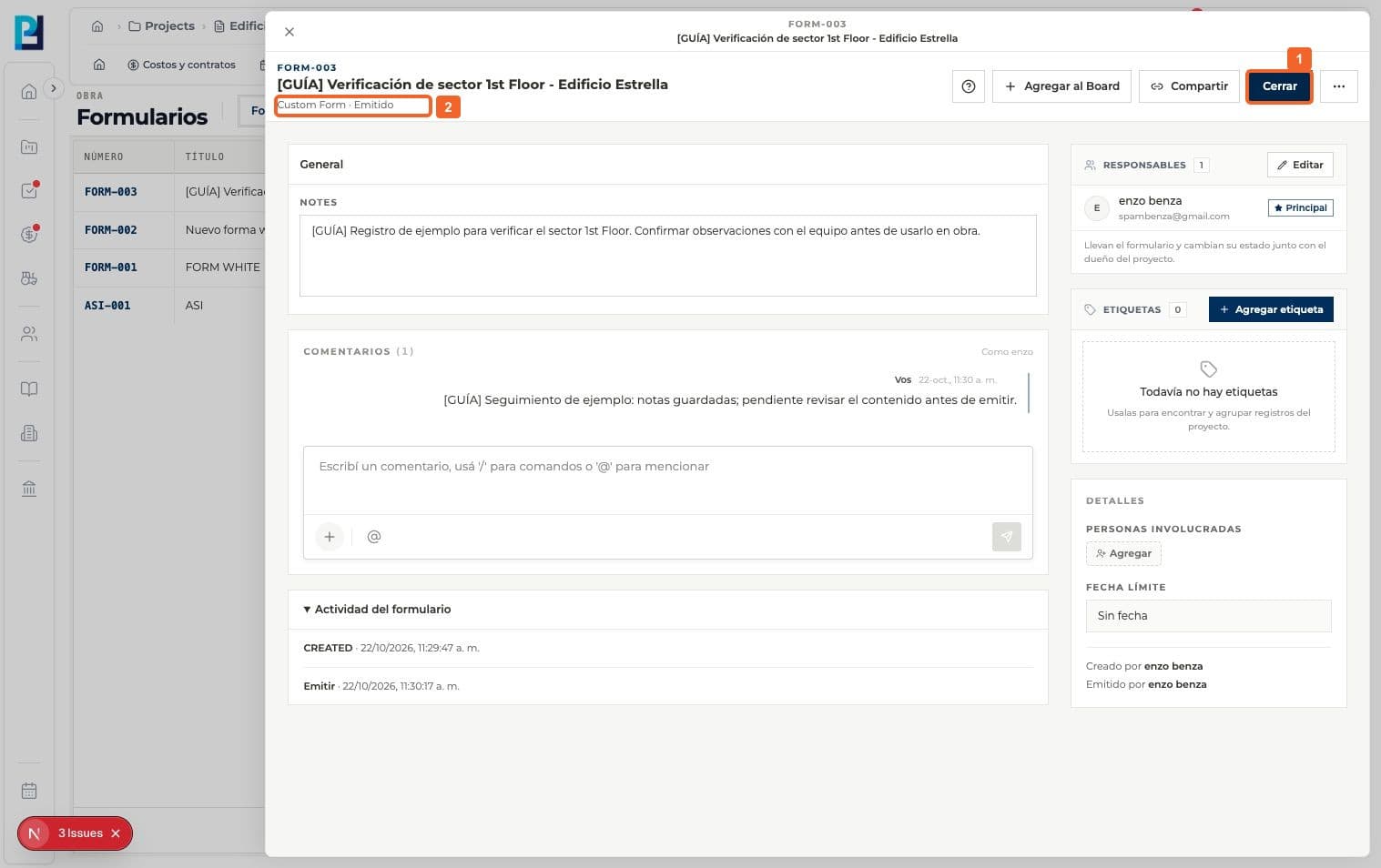Screen dimensions: 1381x868
Task: Send comment with paper plane icon
Action: [1006, 537]
